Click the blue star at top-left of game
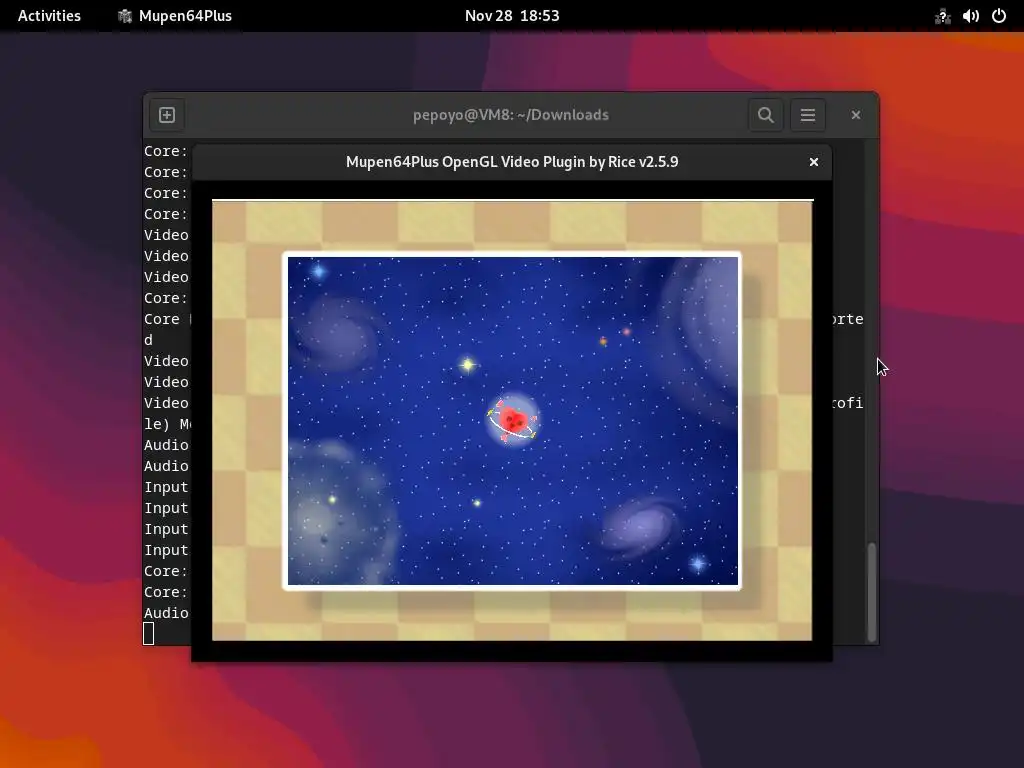 (319, 271)
